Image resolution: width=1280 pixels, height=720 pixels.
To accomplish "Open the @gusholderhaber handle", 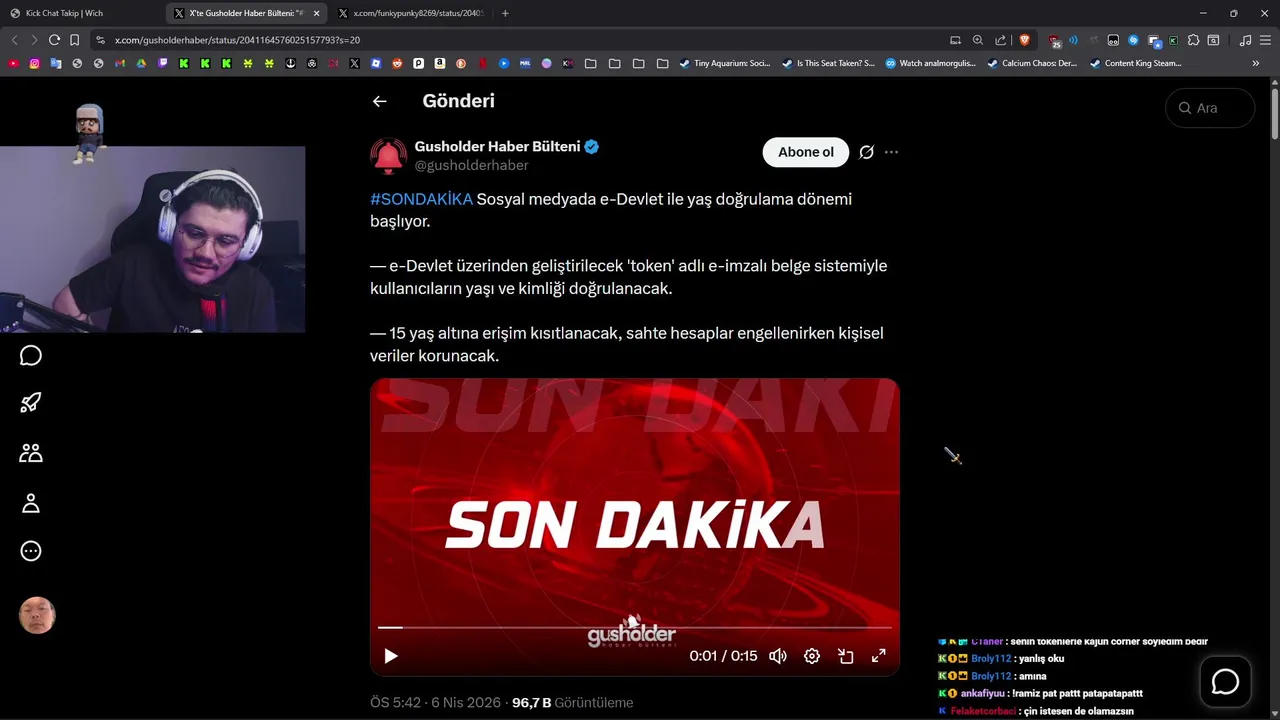I will click(x=471, y=165).
